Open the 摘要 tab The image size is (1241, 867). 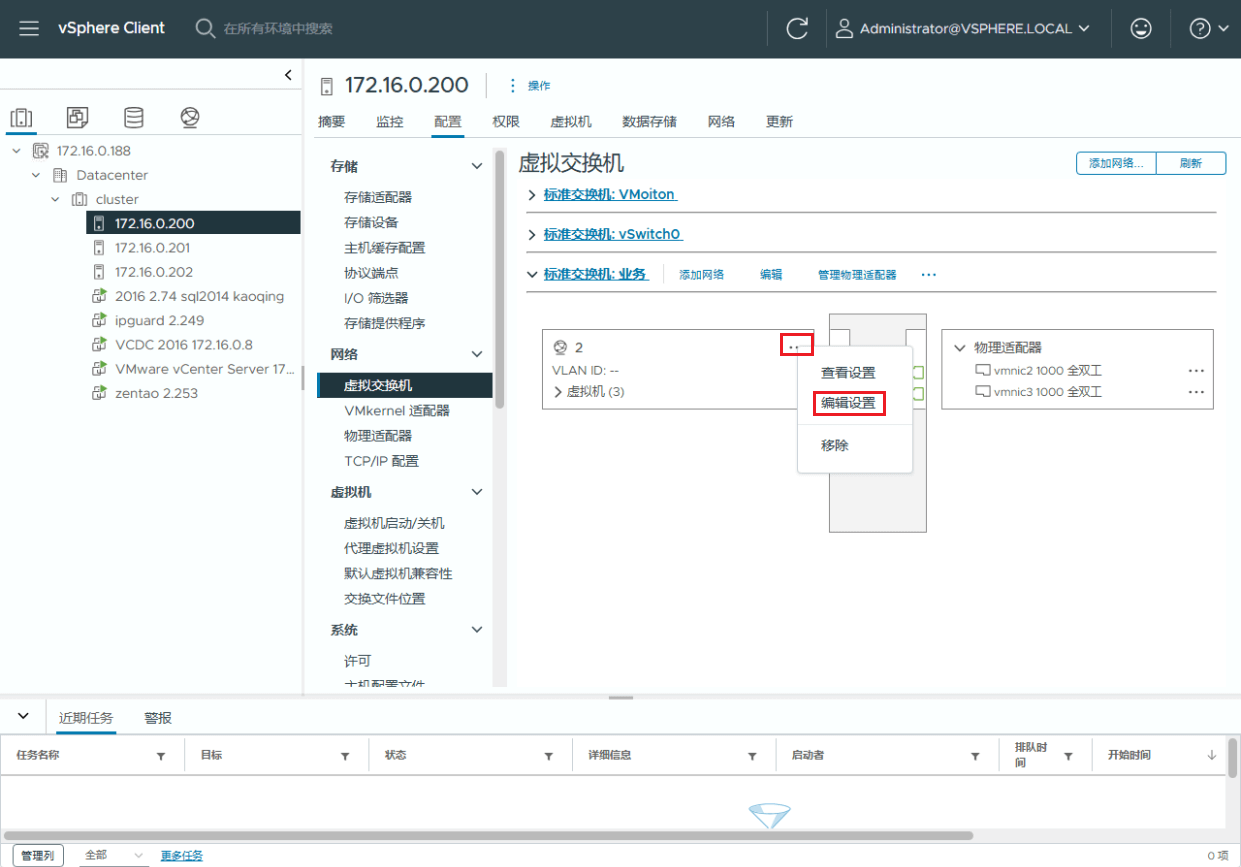[x=332, y=122]
